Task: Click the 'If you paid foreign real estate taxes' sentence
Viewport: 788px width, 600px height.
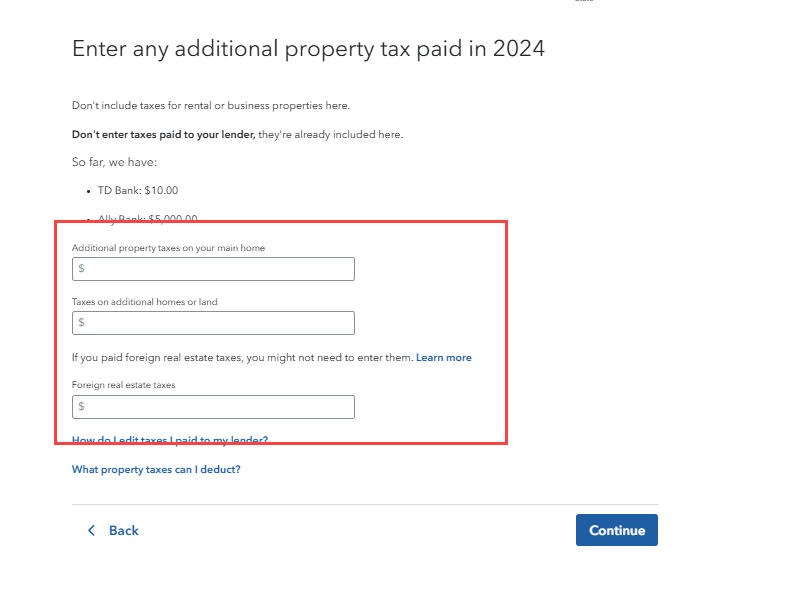Action: tap(242, 357)
